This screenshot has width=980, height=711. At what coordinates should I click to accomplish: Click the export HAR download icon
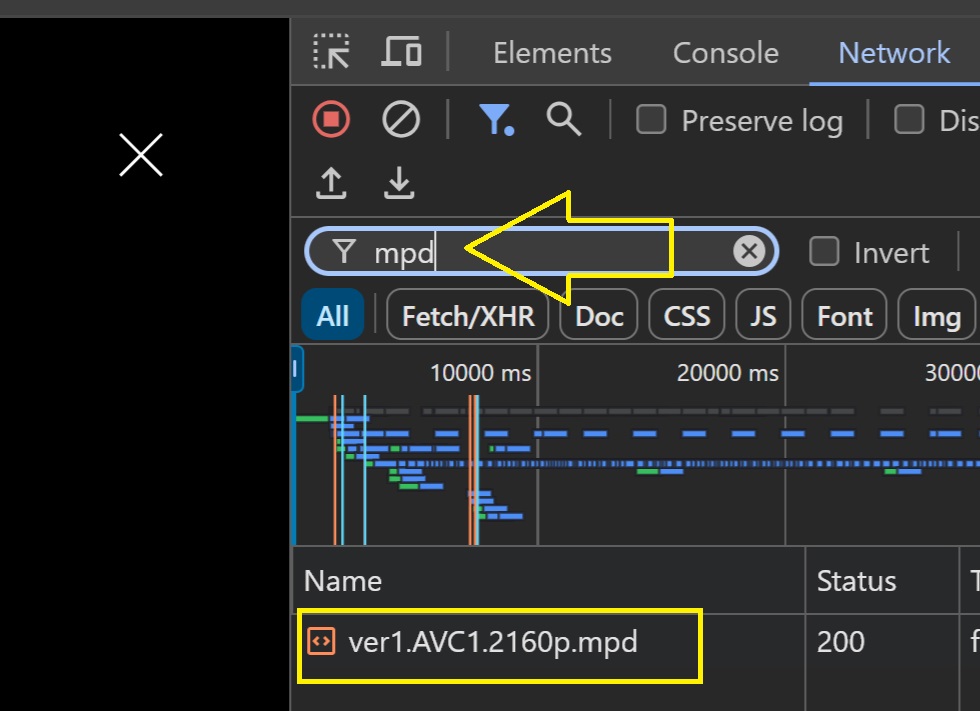(399, 182)
